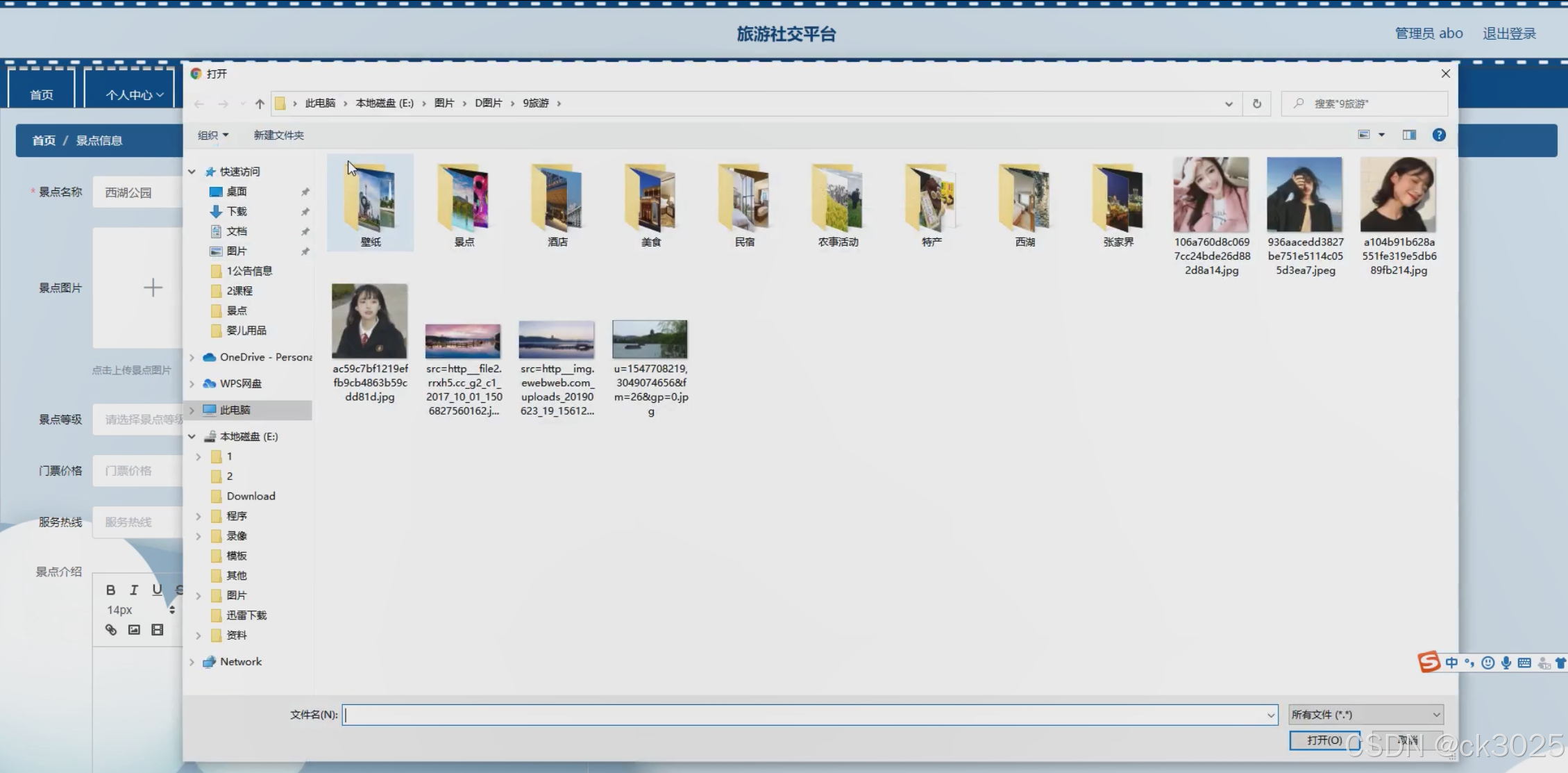
Task: Expand the Network tree node
Action: [192, 662]
